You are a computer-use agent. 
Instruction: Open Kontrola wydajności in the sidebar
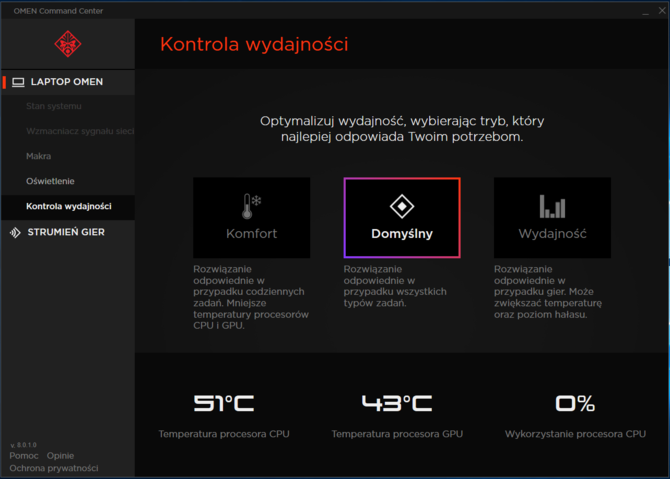click(68, 206)
